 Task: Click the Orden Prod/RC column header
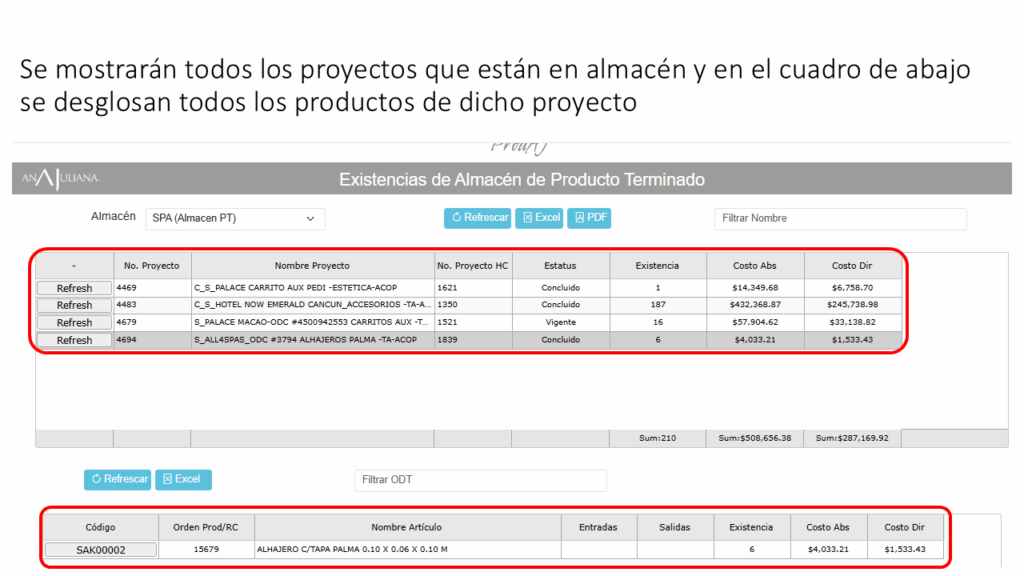click(205, 527)
